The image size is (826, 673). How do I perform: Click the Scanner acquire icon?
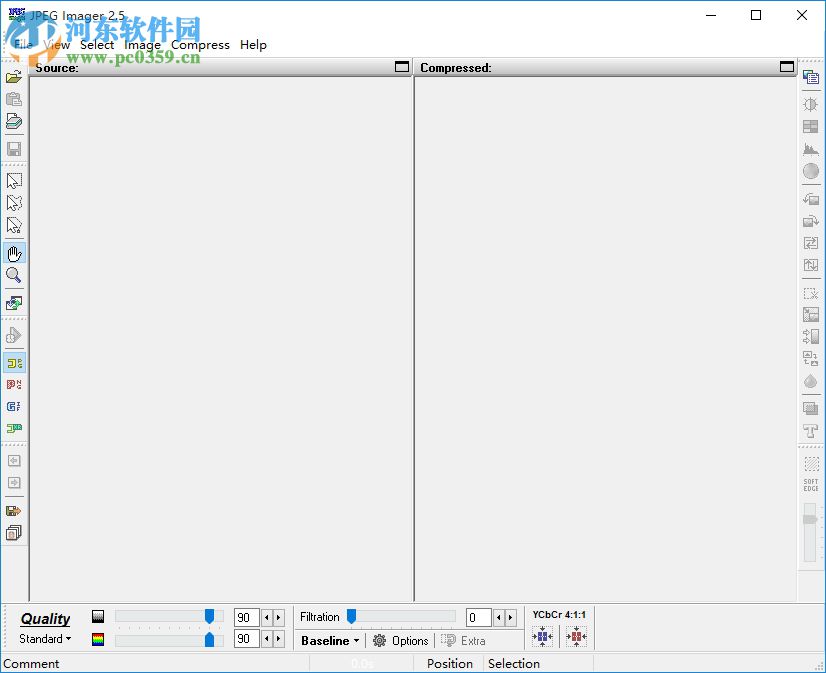[x=14, y=121]
